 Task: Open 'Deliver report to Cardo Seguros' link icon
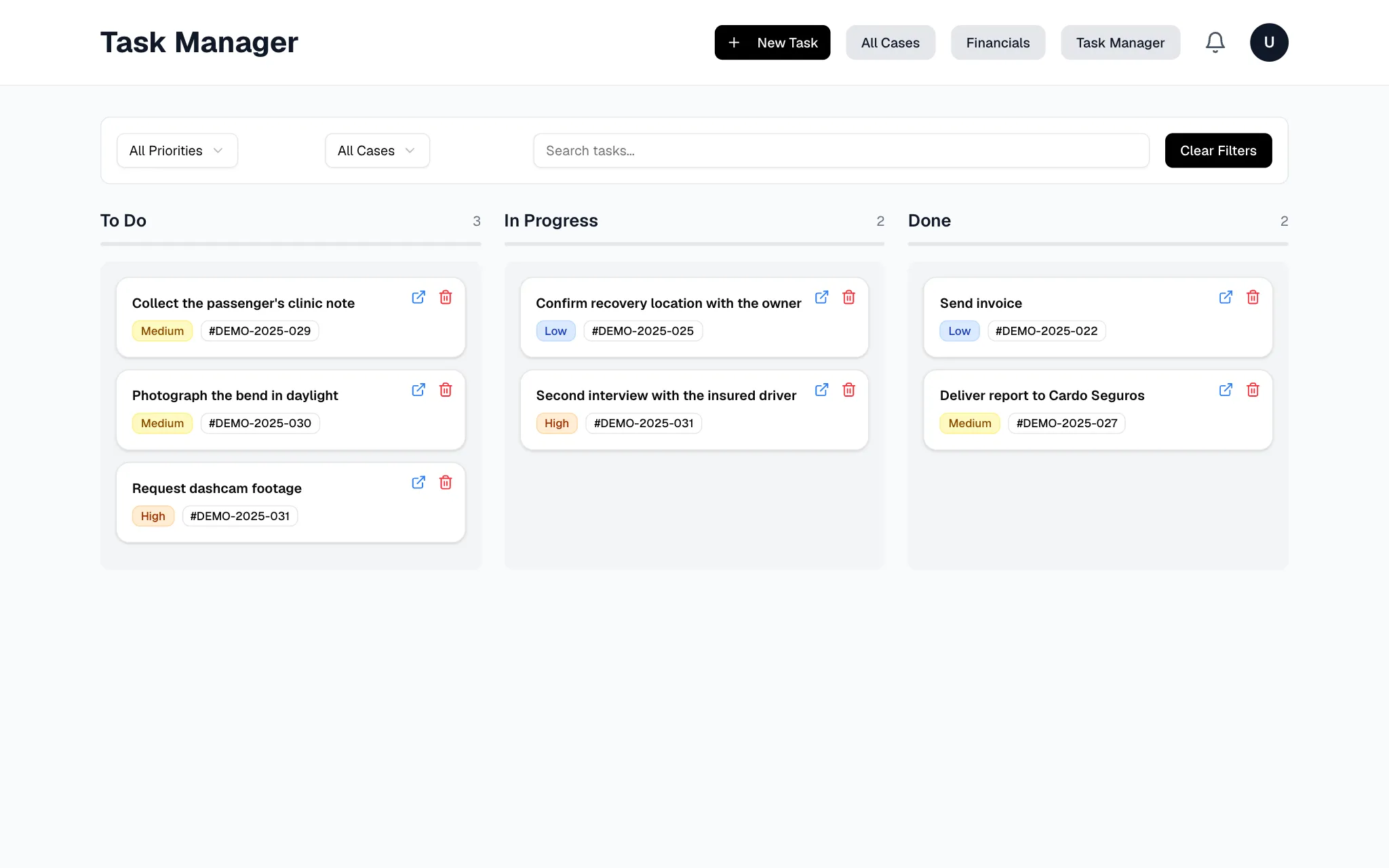point(1226,390)
